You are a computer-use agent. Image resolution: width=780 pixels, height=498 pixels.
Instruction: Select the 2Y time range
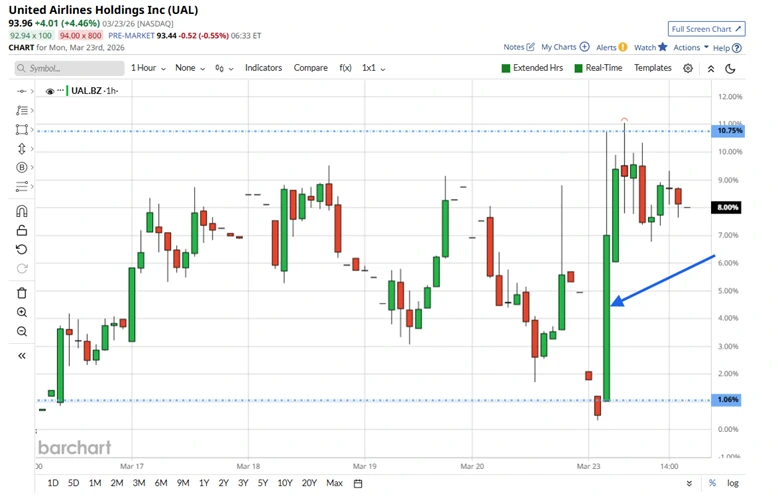click(223, 483)
